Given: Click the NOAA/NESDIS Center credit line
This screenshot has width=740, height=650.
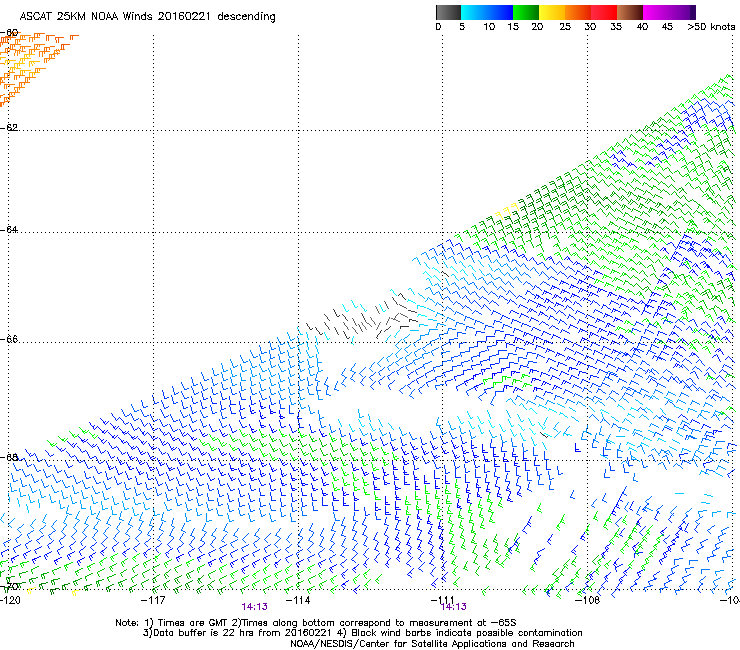Looking at the screenshot, I should pyautogui.click(x=432, y=643).
